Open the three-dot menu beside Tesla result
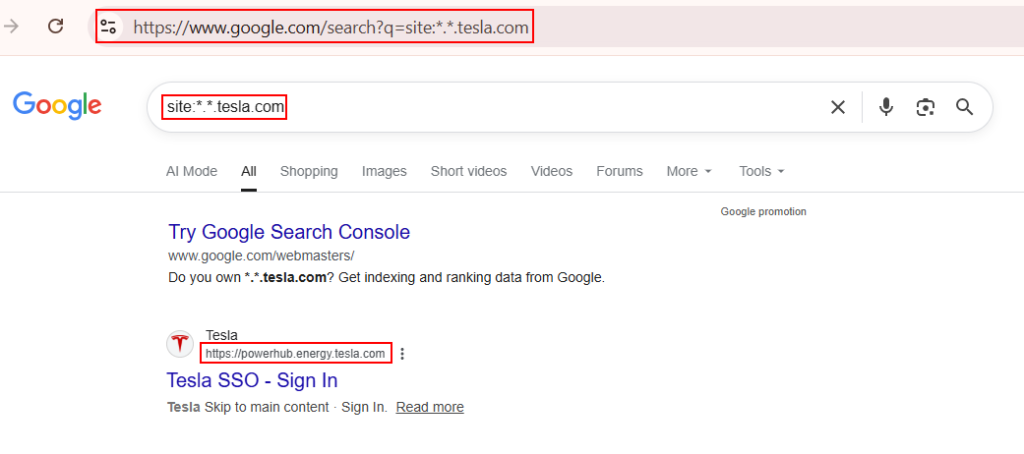This screenshot has width=1024, height=454. (x=402, y=354)
